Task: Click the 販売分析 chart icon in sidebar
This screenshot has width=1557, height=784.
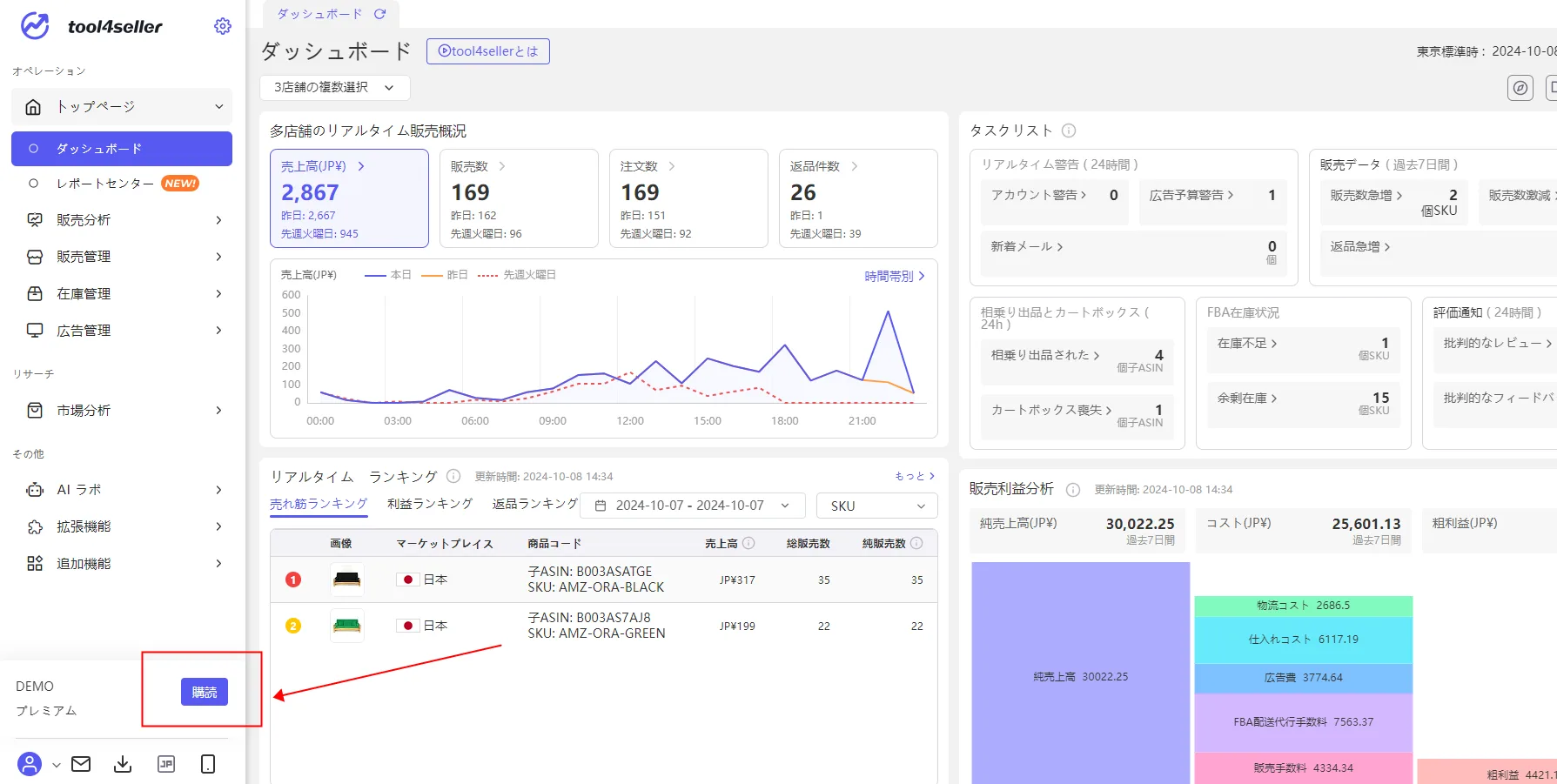Action: pos(35,220)
